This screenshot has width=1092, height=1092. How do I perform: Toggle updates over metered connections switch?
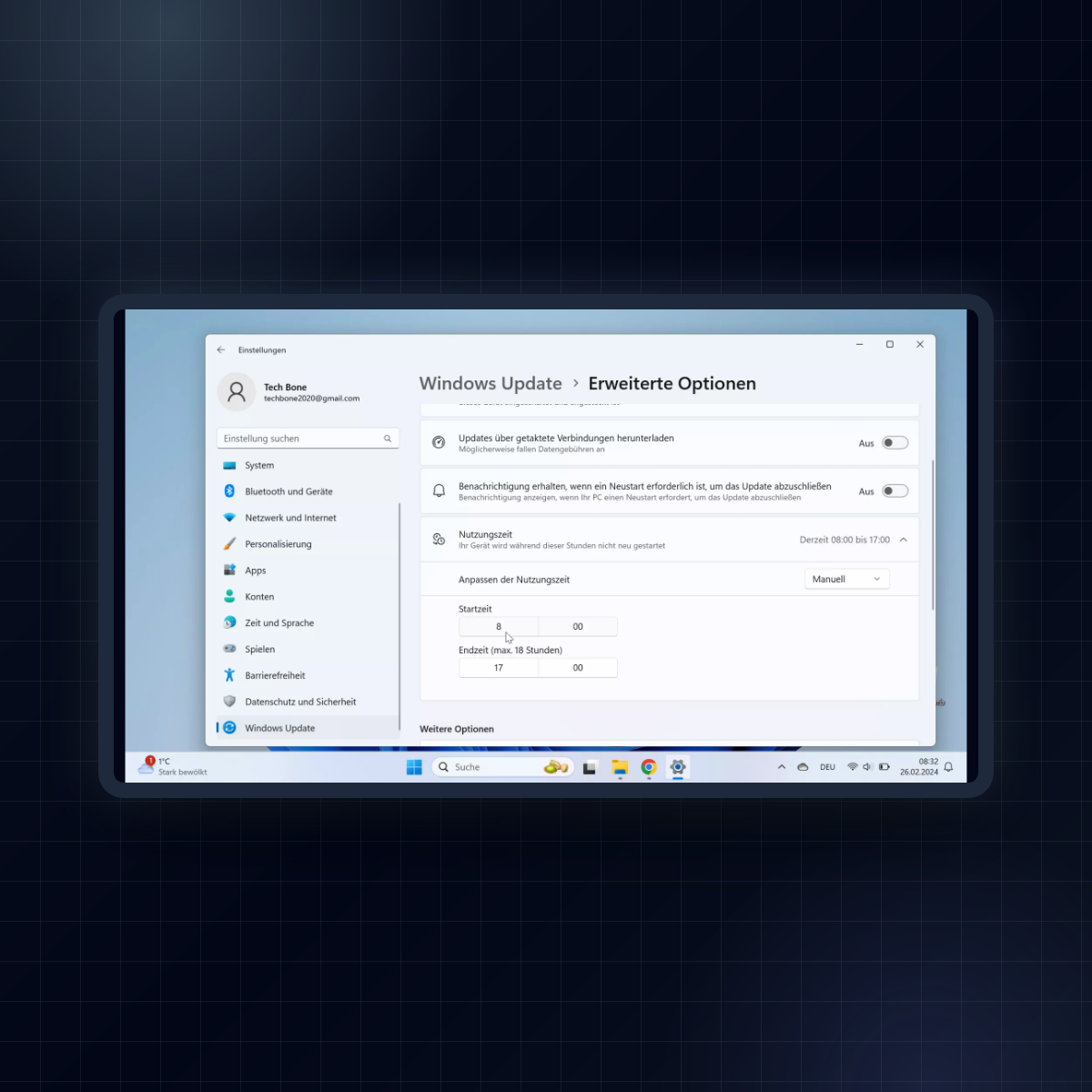(x=895, y=443)
